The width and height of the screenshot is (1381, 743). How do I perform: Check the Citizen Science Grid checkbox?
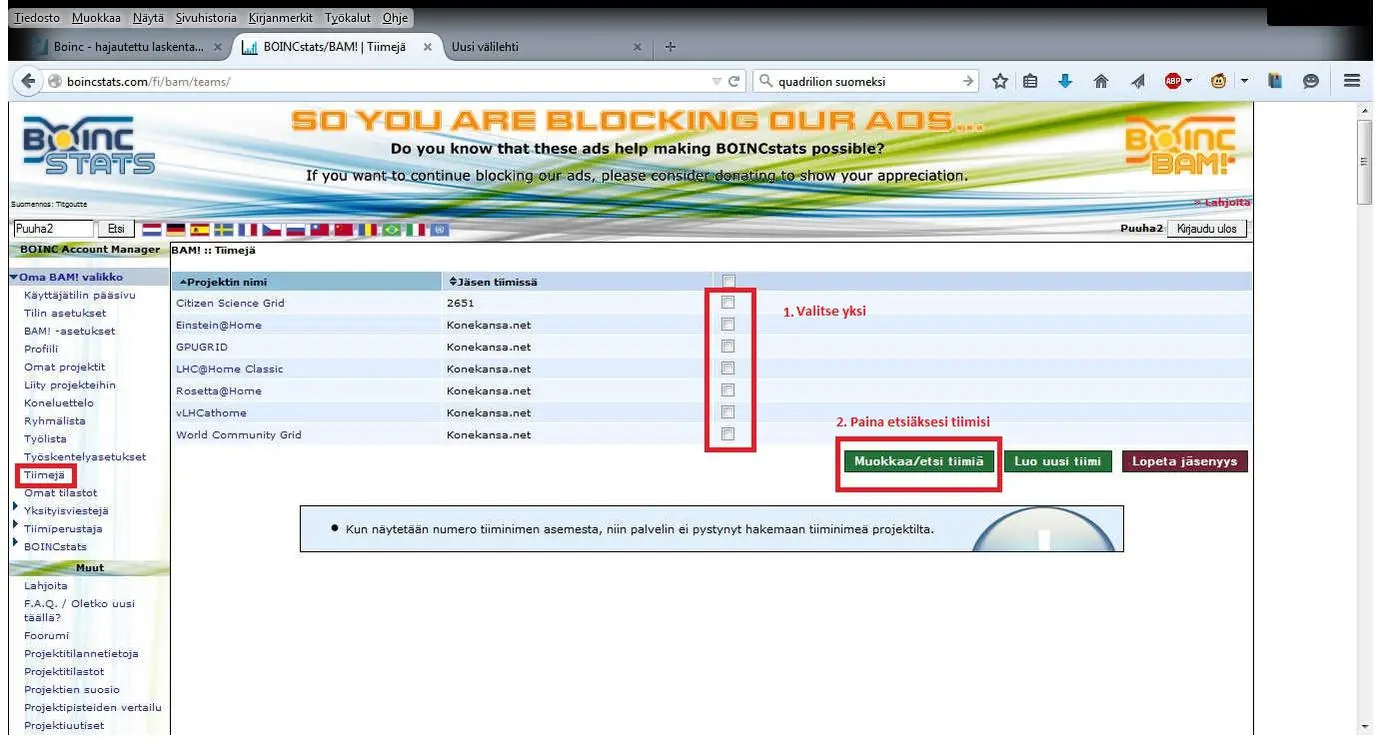click(728, 302)
